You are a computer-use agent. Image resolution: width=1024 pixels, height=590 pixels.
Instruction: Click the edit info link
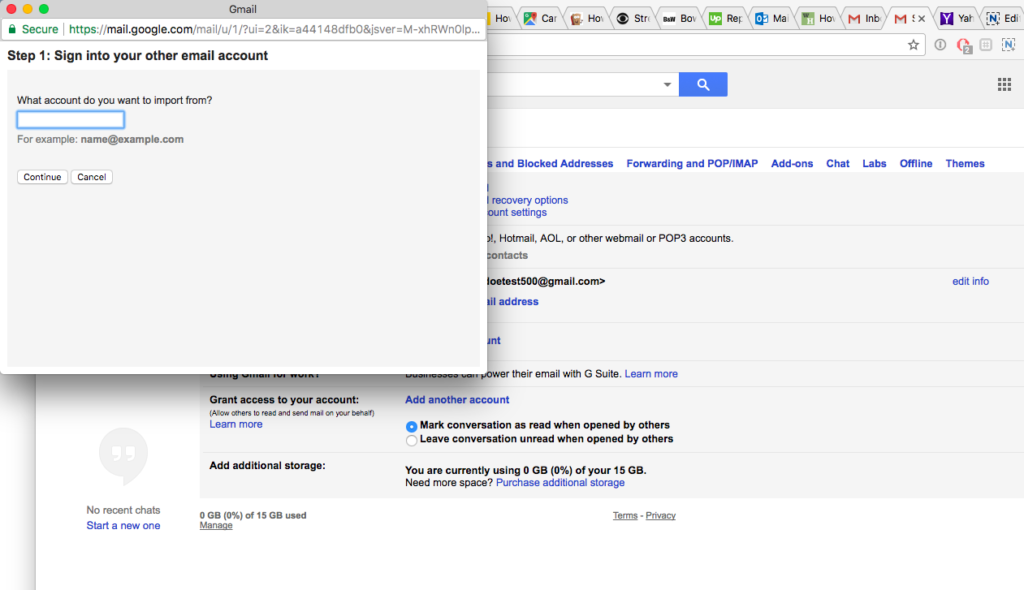[x=970, y=282]
